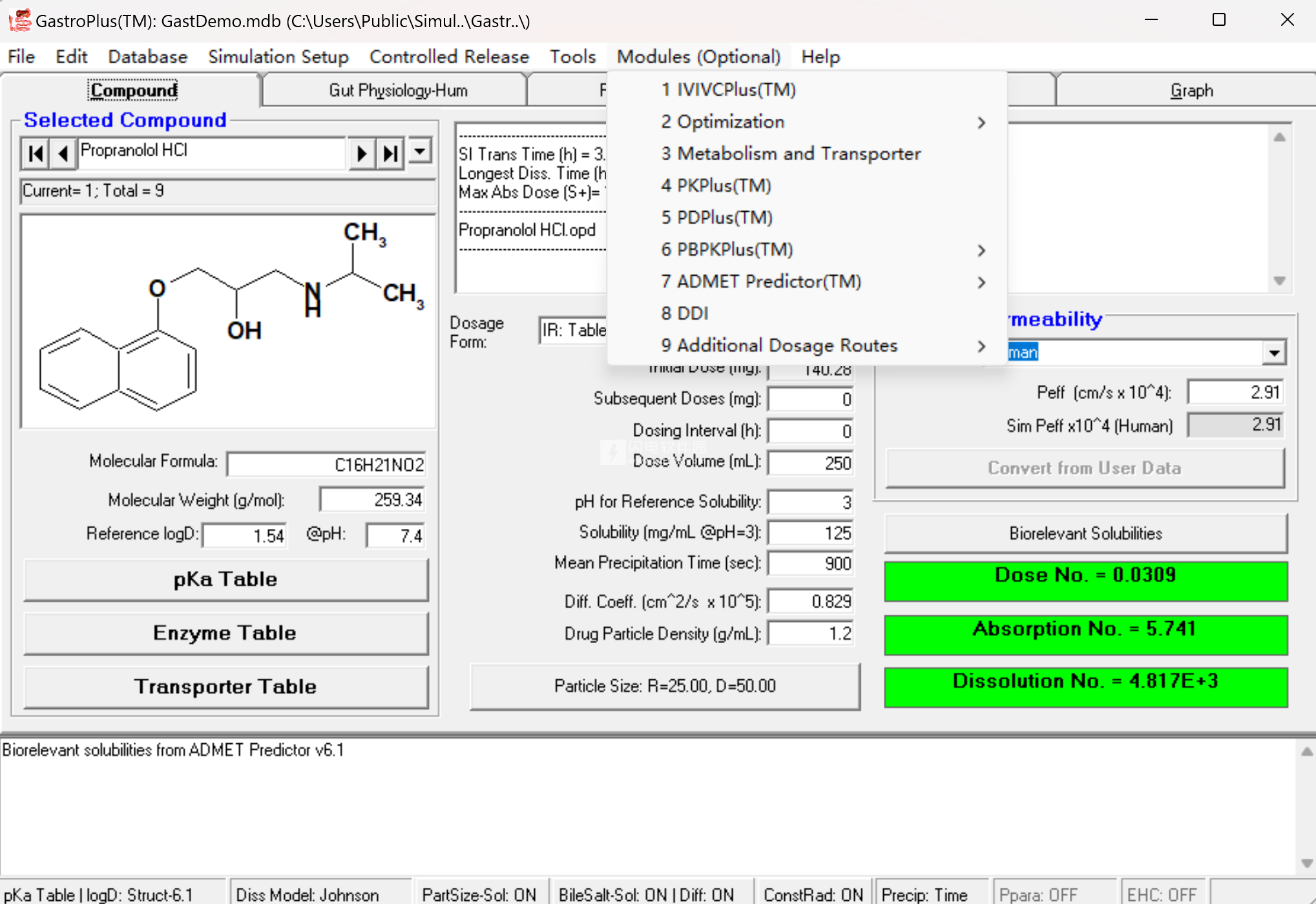Click the Mean Precipitation Time field

(811, 563)
